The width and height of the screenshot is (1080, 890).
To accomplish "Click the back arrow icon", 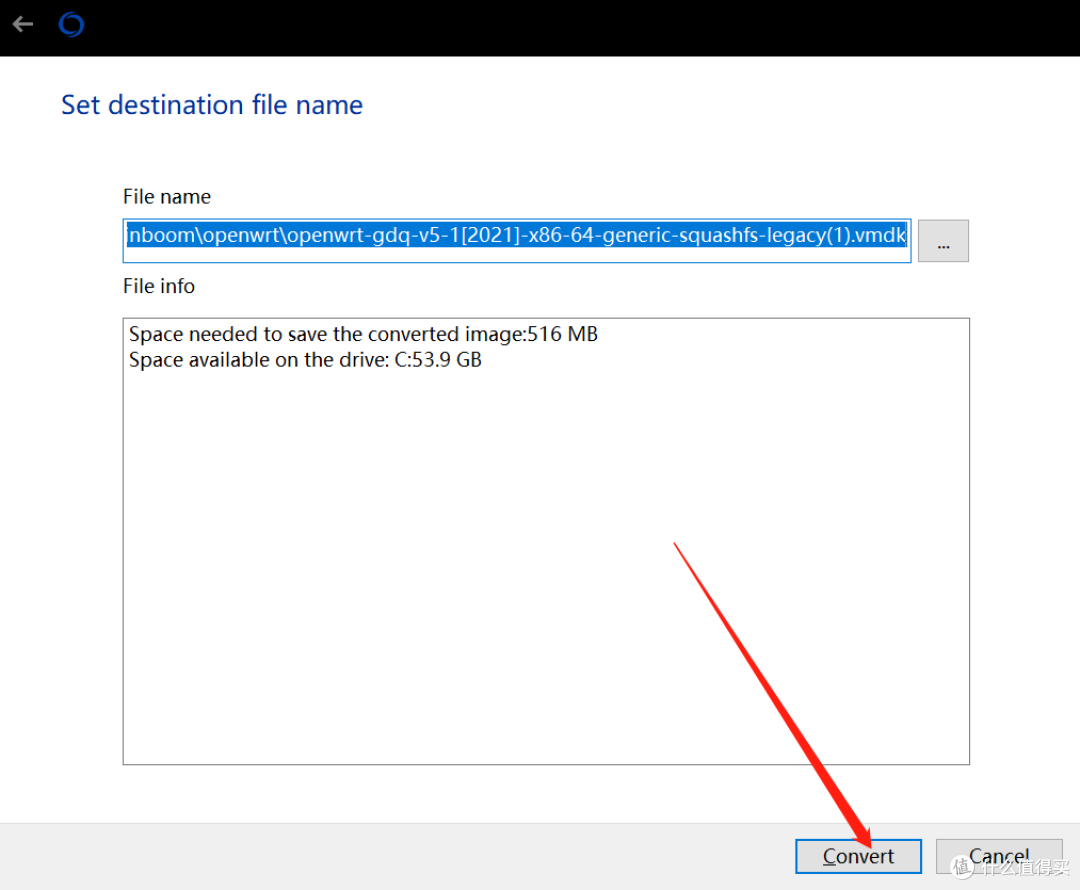I will (22, 25).
